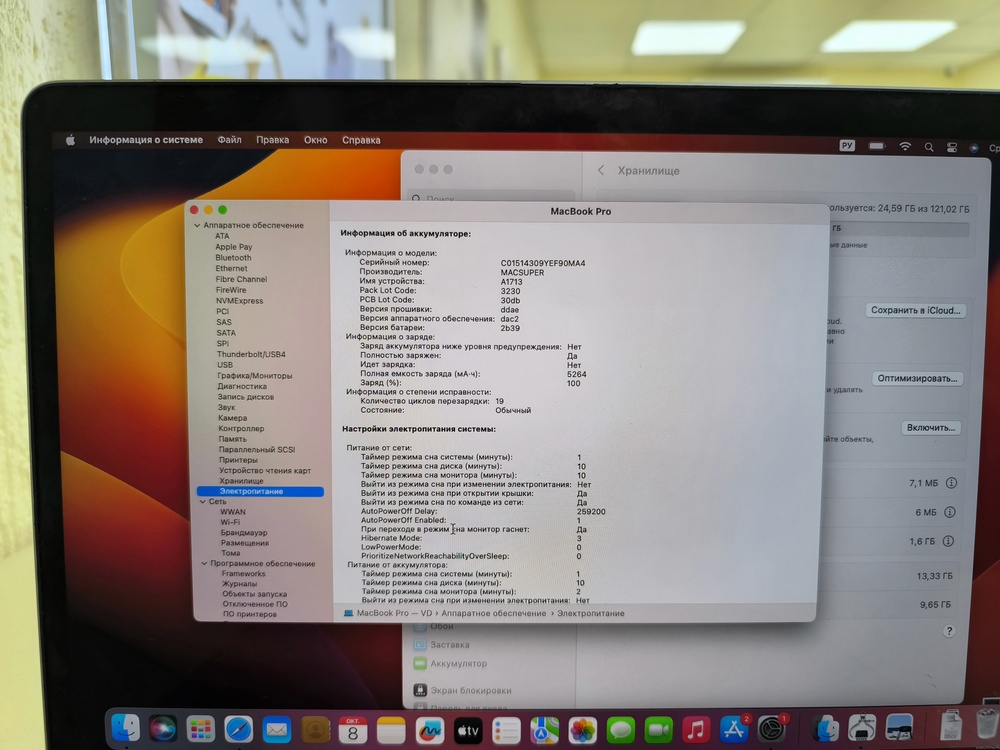The height and width of the screenshot is (750, 1000).
Task: Select Bluetooth in the hardware list
Action: pos(233,257)
